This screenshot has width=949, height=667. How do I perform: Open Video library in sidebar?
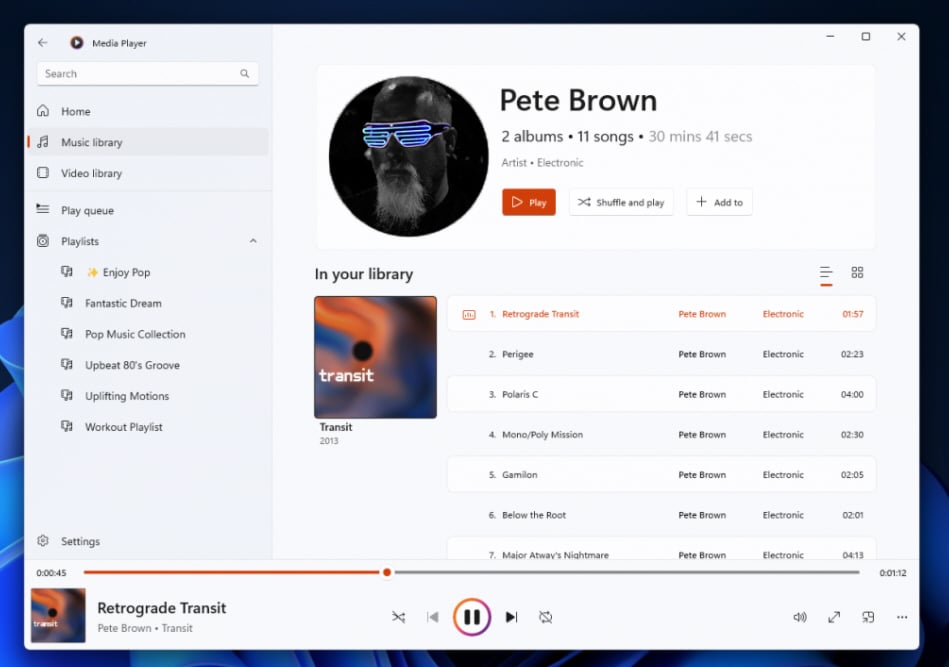91,173
